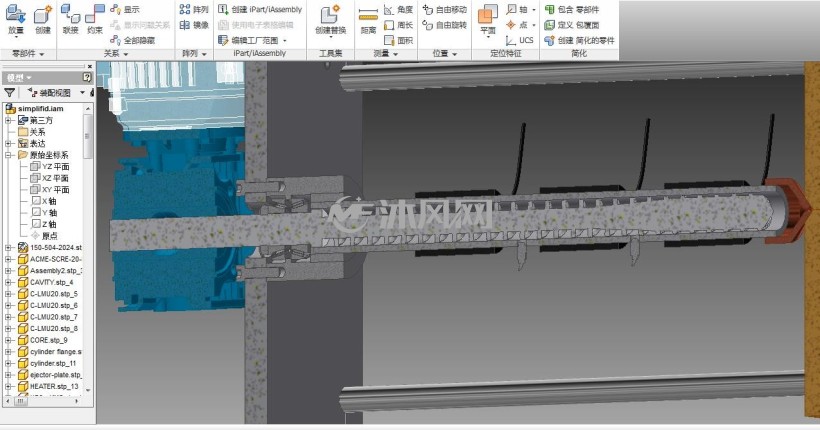820x430 pixels.
Task: Click 全部隐藏 (Hide All) relationships
Action: 132,40
